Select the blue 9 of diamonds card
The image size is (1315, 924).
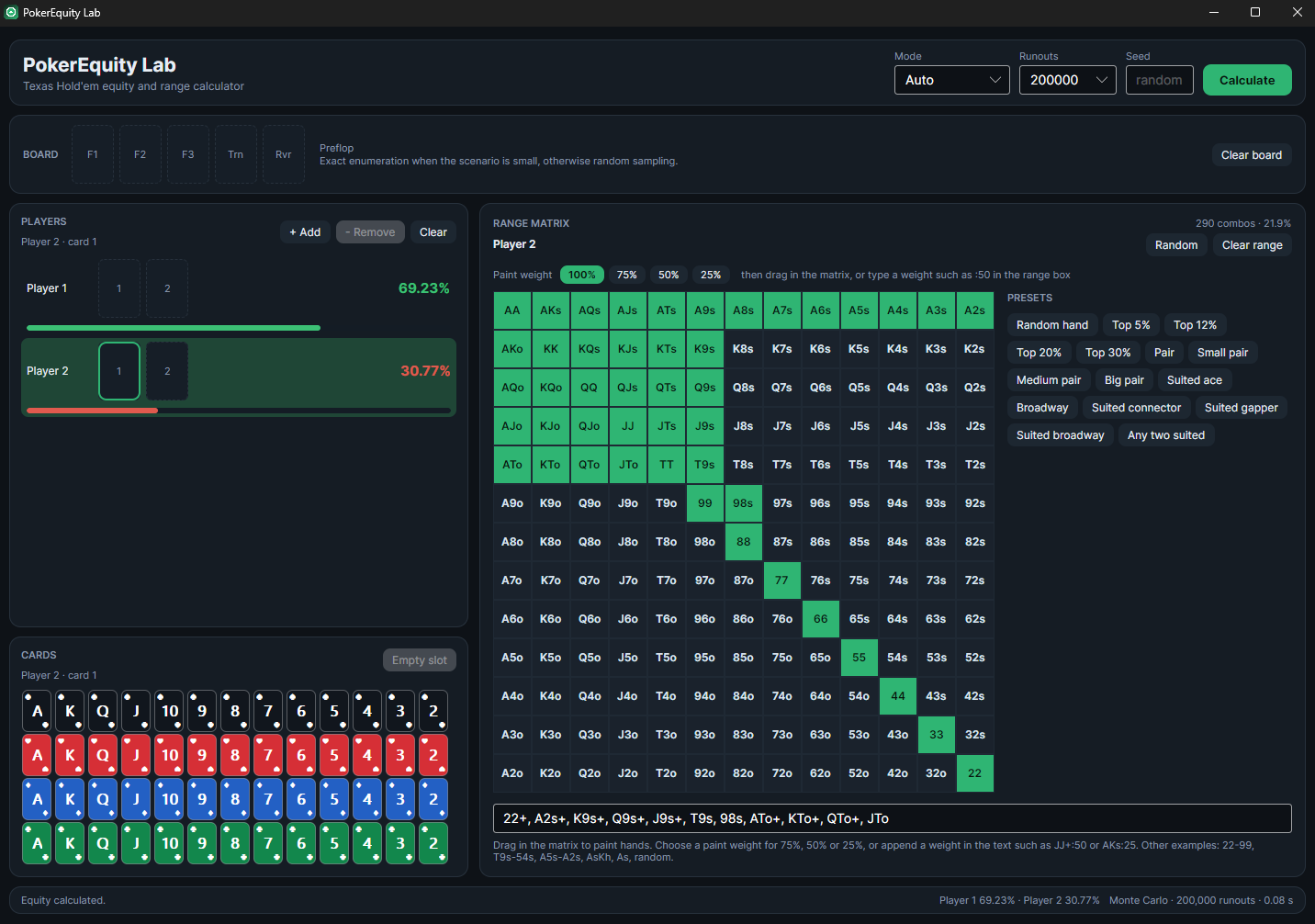point(202,799)
